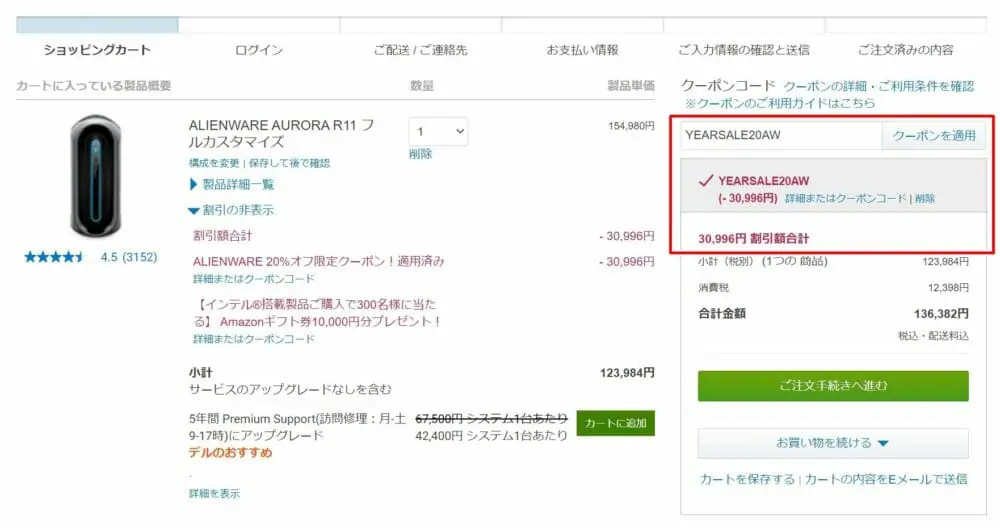Click the Alienware Aurora R11 product image
Viewport: 1000px width, 528px height.
[x=95, y=176]
